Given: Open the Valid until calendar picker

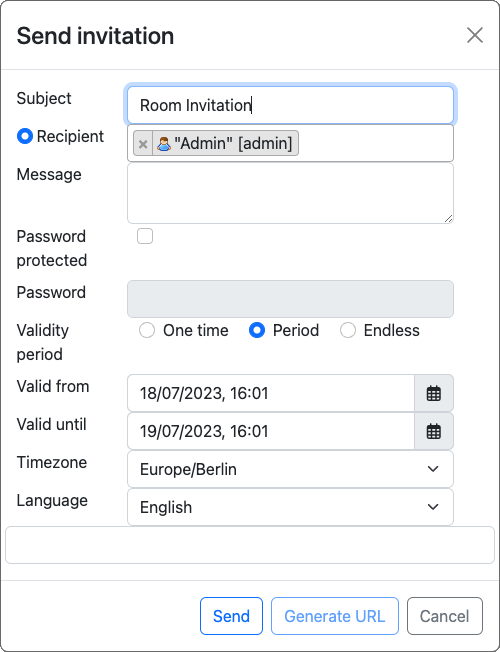Looking at the screenshot, I should [434, 431].
